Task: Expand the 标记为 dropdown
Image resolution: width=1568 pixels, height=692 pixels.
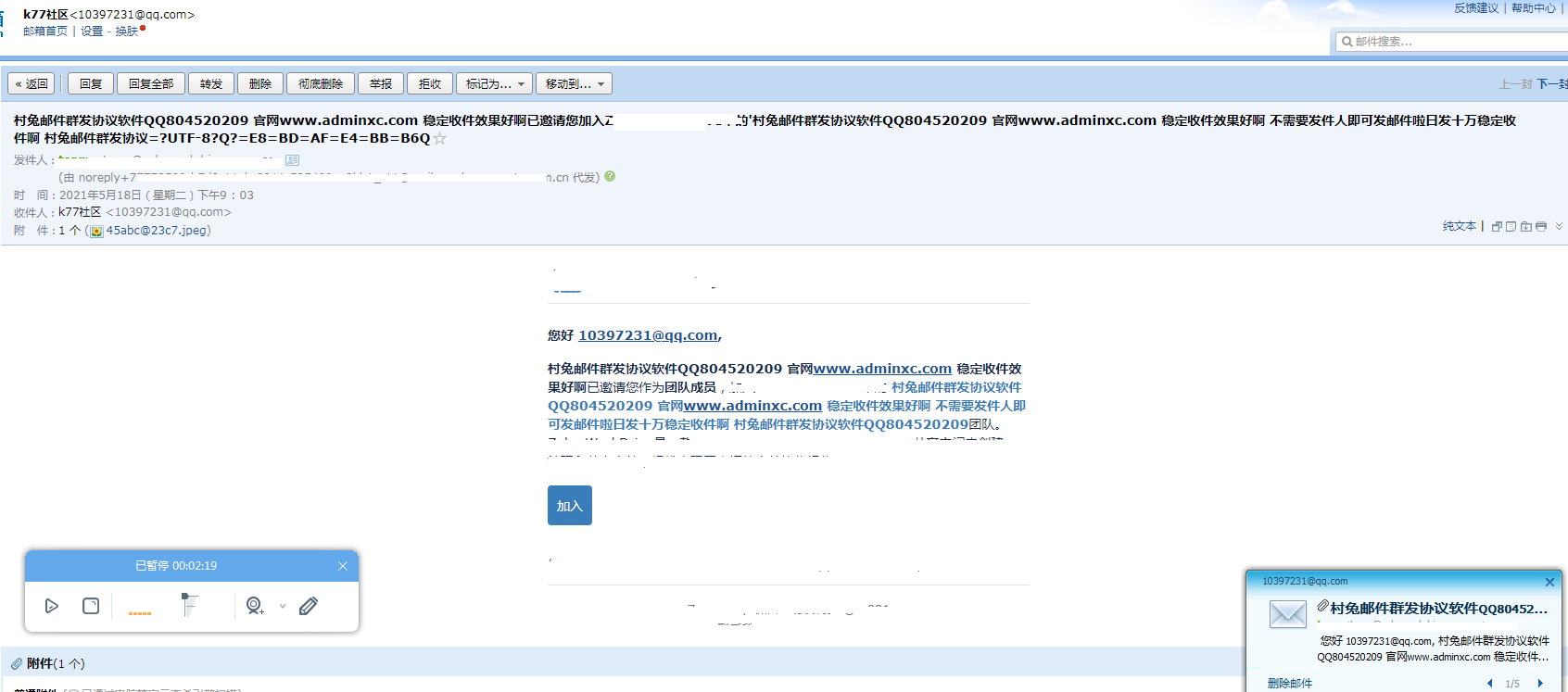Action: tap(494, 84)
